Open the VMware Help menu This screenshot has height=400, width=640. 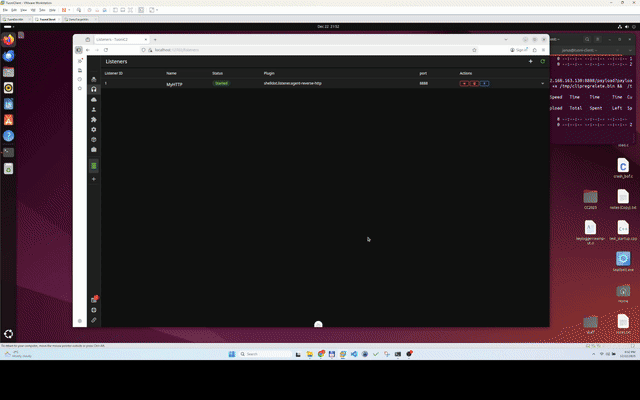click(53, 10)
